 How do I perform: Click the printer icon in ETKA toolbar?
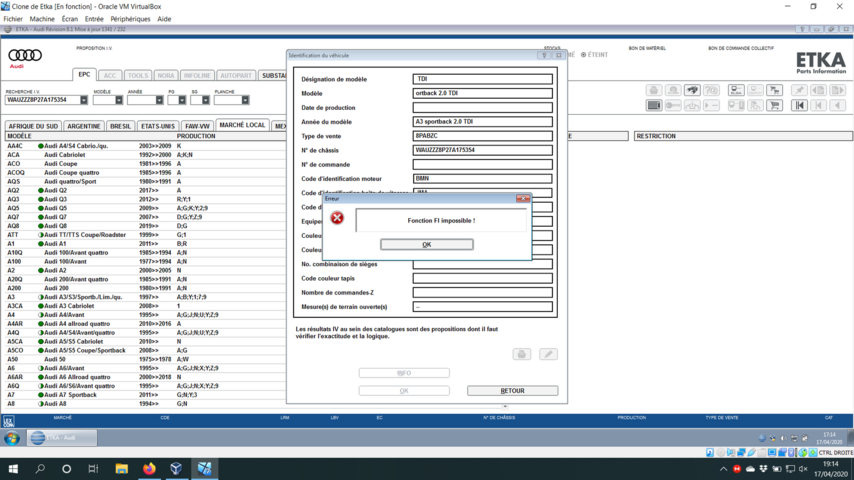pos(654,90)
